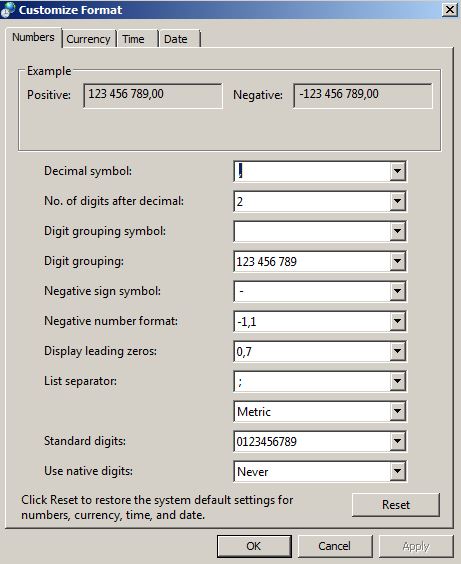Expand Negative number format dropdown
461x564 pixels.
click(x=397, y=321)
